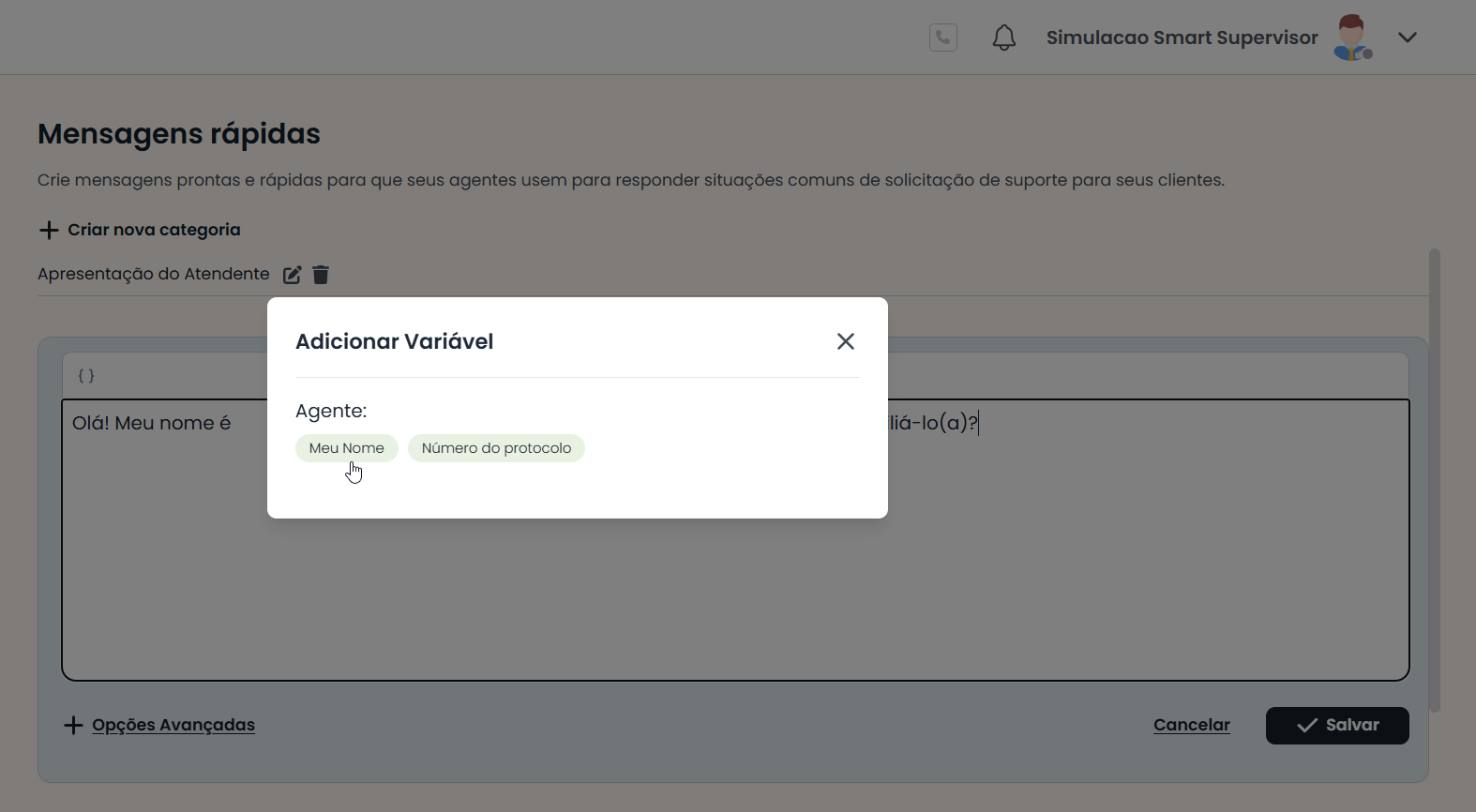Click the Simulacao Smart Supervisor username
This screenshot has height=812, width=1476.
[x=1182, y=38]
